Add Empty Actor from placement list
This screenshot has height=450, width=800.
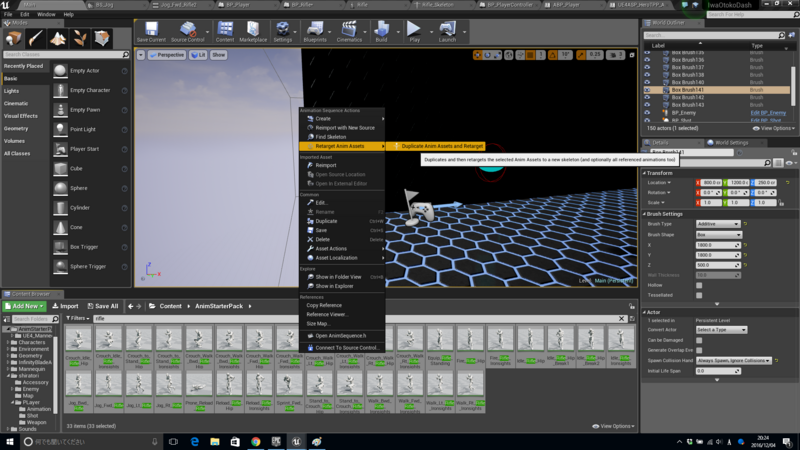90,71
